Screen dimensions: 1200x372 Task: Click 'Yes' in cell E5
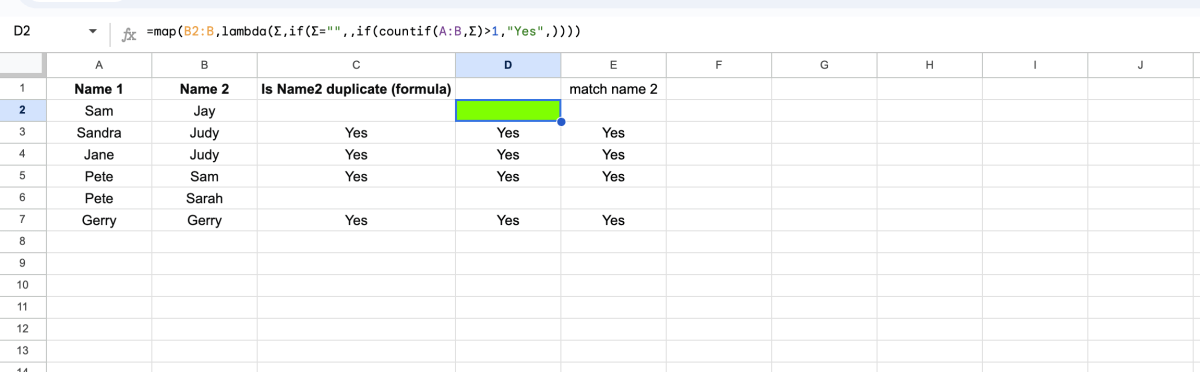(x=613, y=176)
